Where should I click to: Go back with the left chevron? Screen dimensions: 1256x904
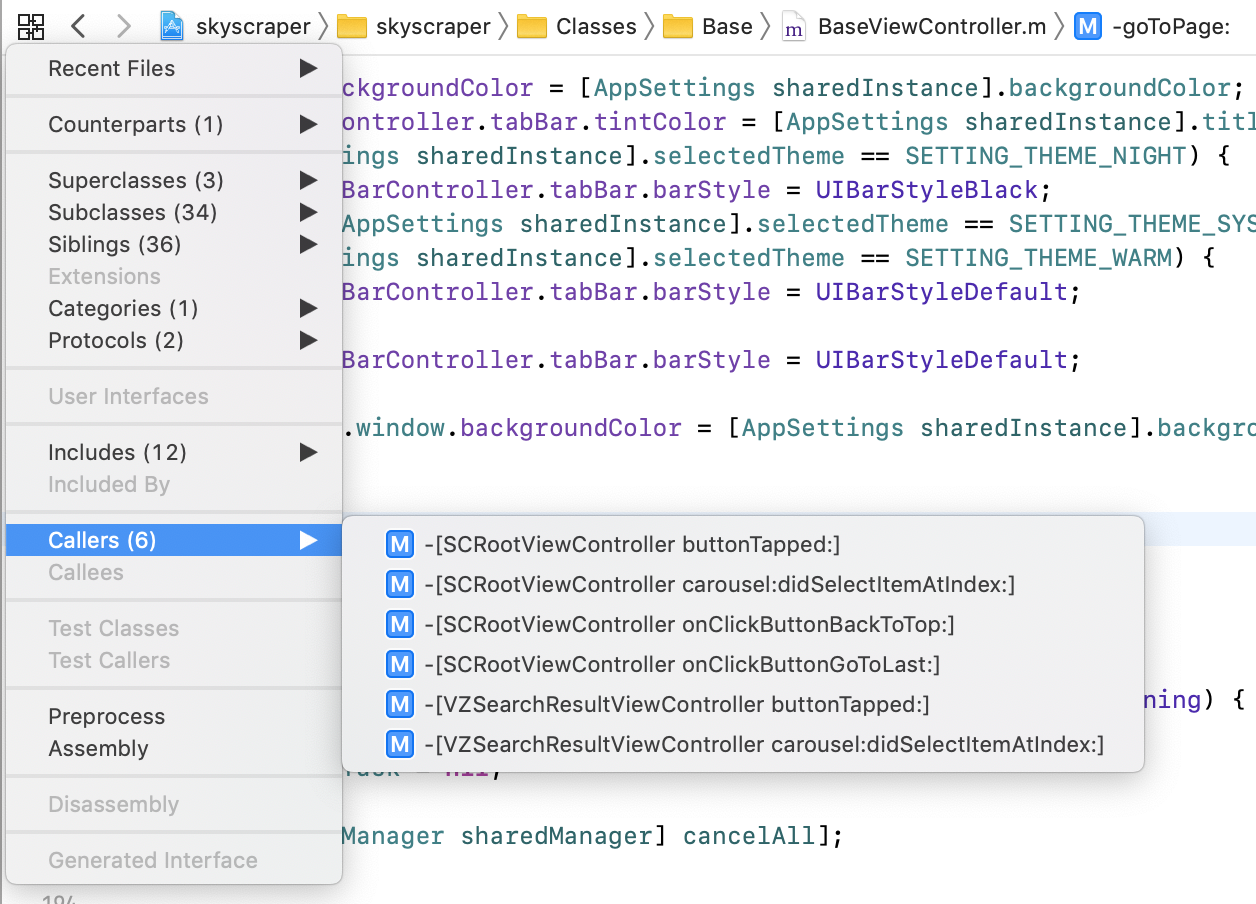coord(79,27)
